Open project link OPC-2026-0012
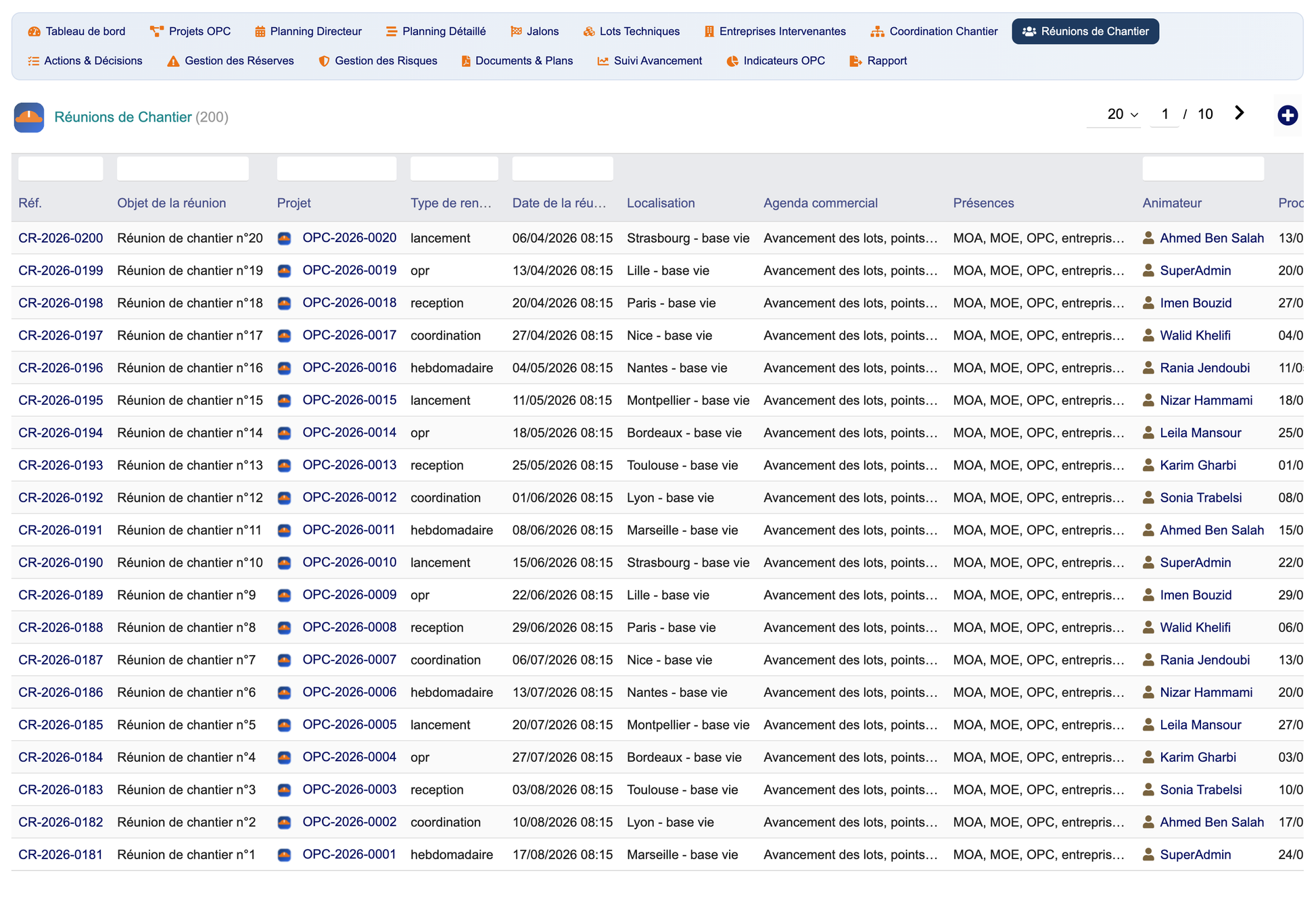This screenshot has height=920, width=1316. coord(350,498)
